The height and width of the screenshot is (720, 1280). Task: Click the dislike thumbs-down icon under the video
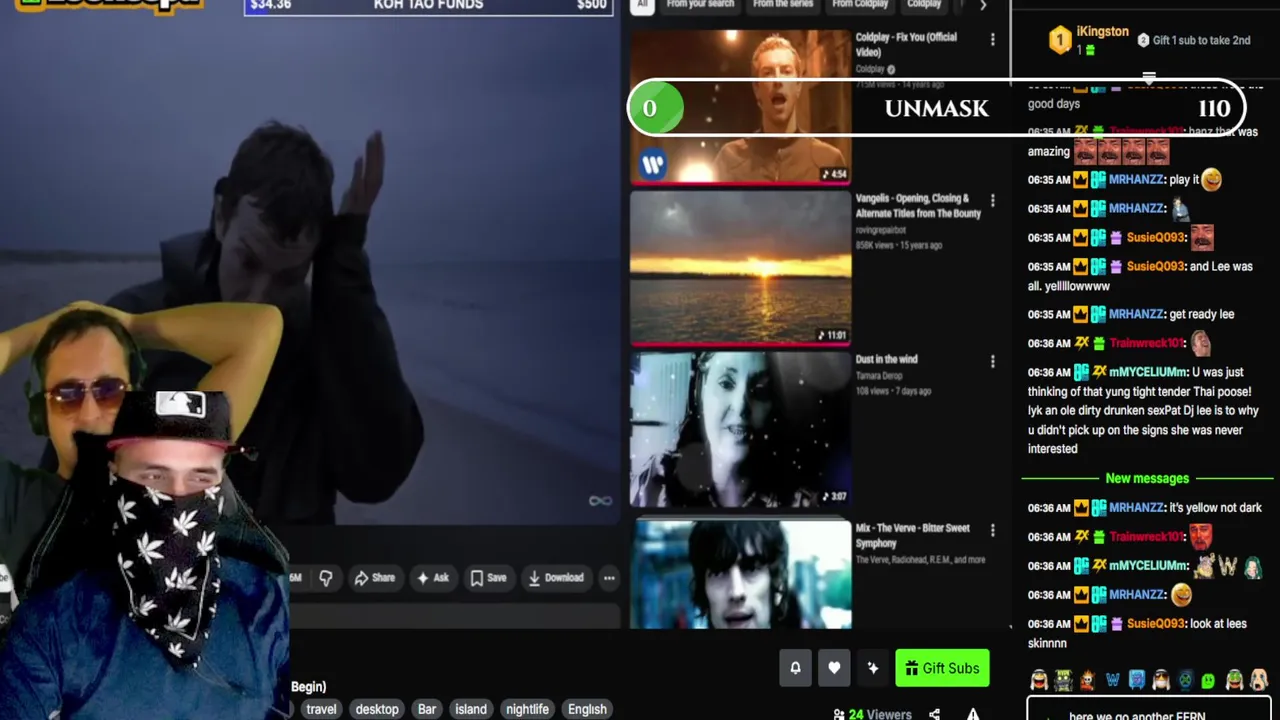click(326, 578)
